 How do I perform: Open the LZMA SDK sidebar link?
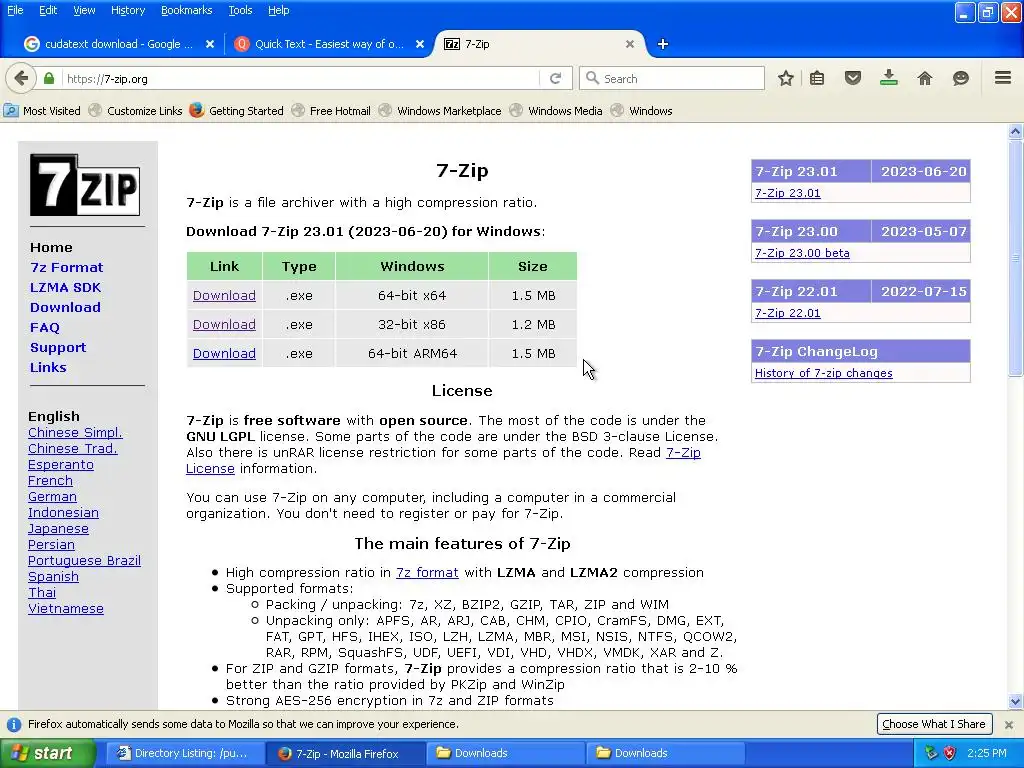(65, 287)
